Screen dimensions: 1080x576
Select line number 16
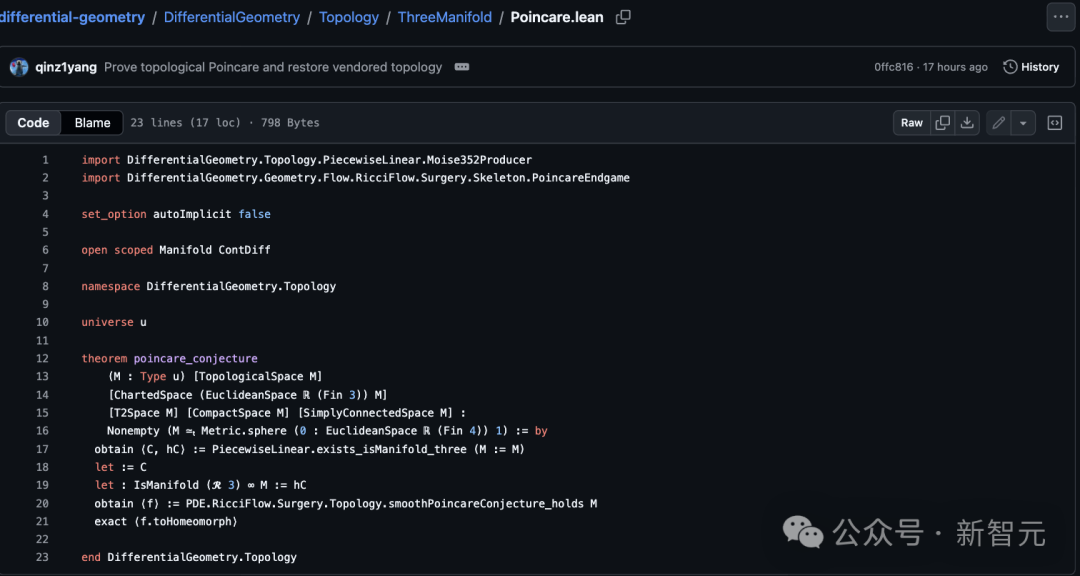click(42, 431)
